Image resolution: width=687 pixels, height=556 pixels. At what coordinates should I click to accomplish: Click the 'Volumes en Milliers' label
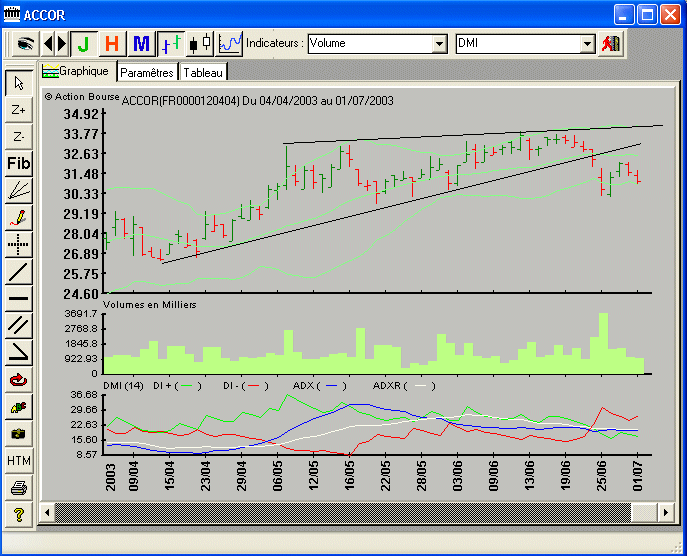(149, 305)
